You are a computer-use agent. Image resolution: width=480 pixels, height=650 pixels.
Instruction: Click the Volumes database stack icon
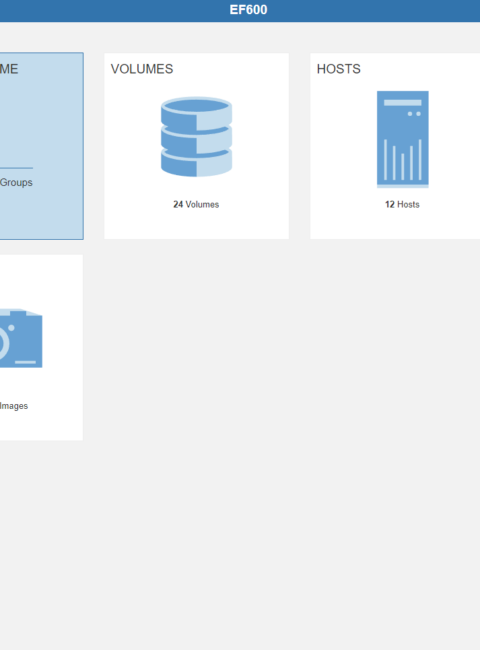[x=196, y=137]
